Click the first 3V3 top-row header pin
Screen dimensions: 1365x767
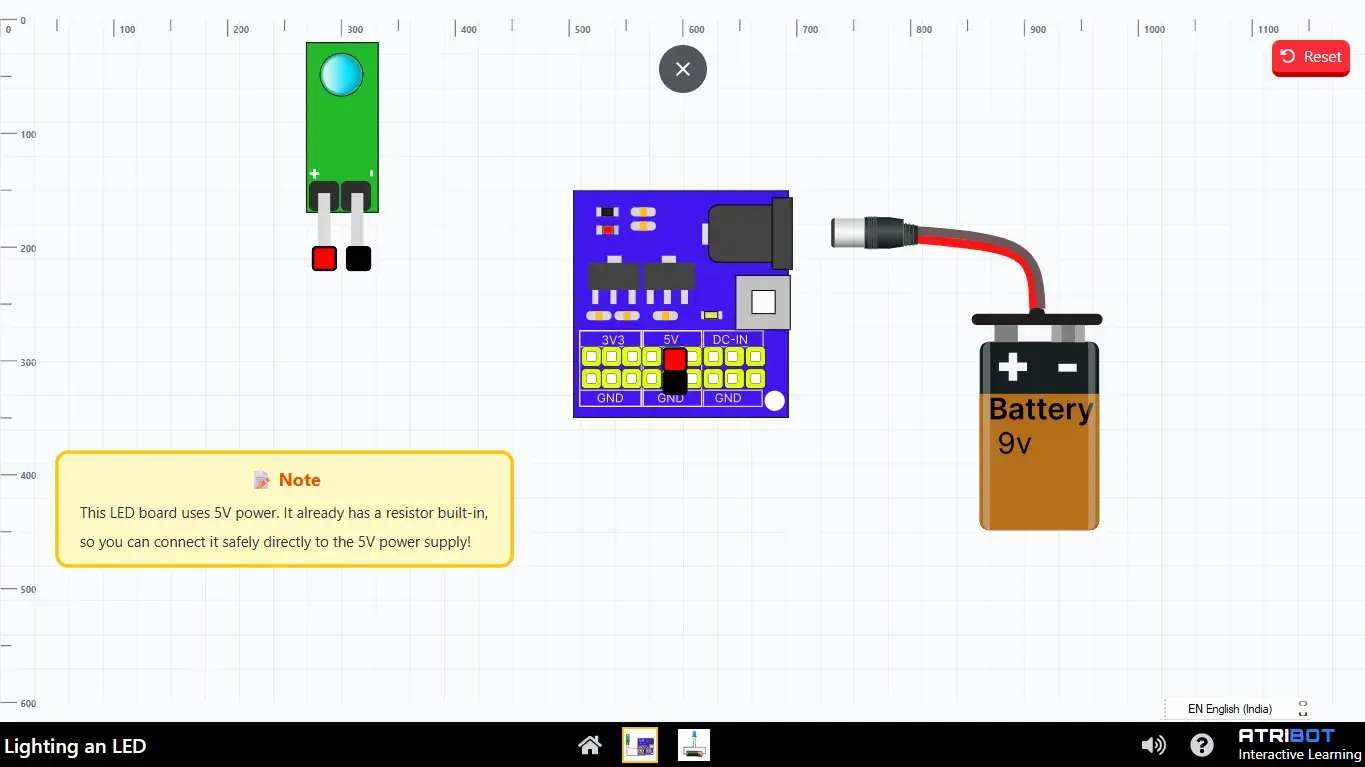[591, 357]
